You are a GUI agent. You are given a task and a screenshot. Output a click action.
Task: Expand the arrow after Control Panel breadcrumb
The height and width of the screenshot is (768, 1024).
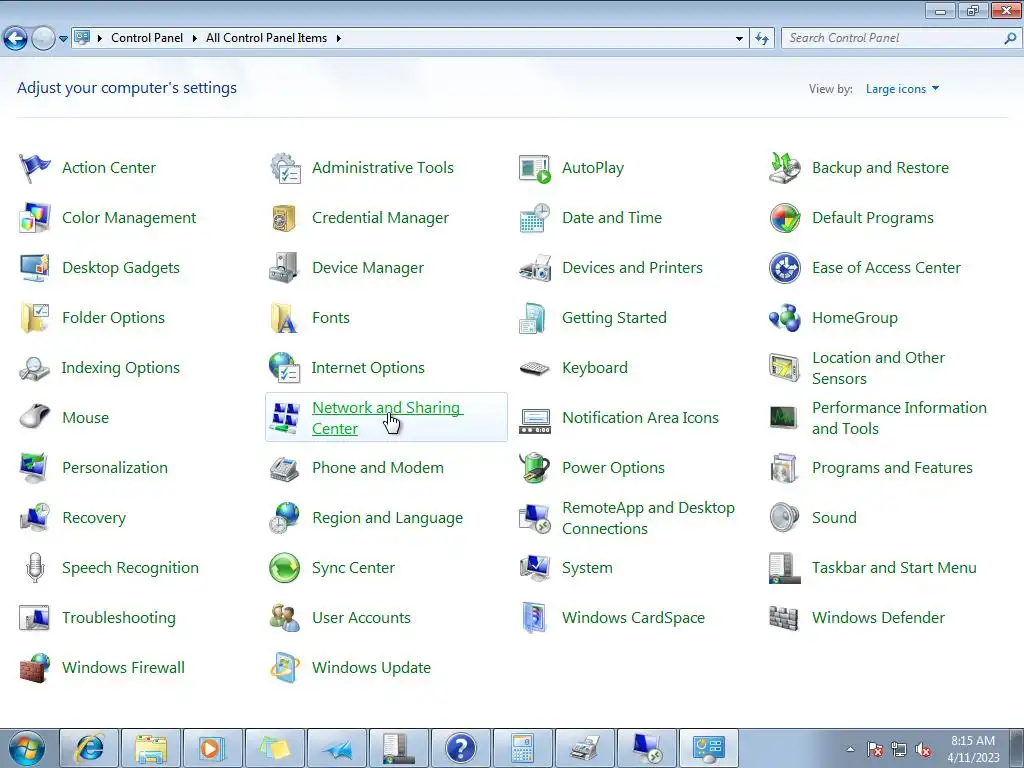coord(194,39)
